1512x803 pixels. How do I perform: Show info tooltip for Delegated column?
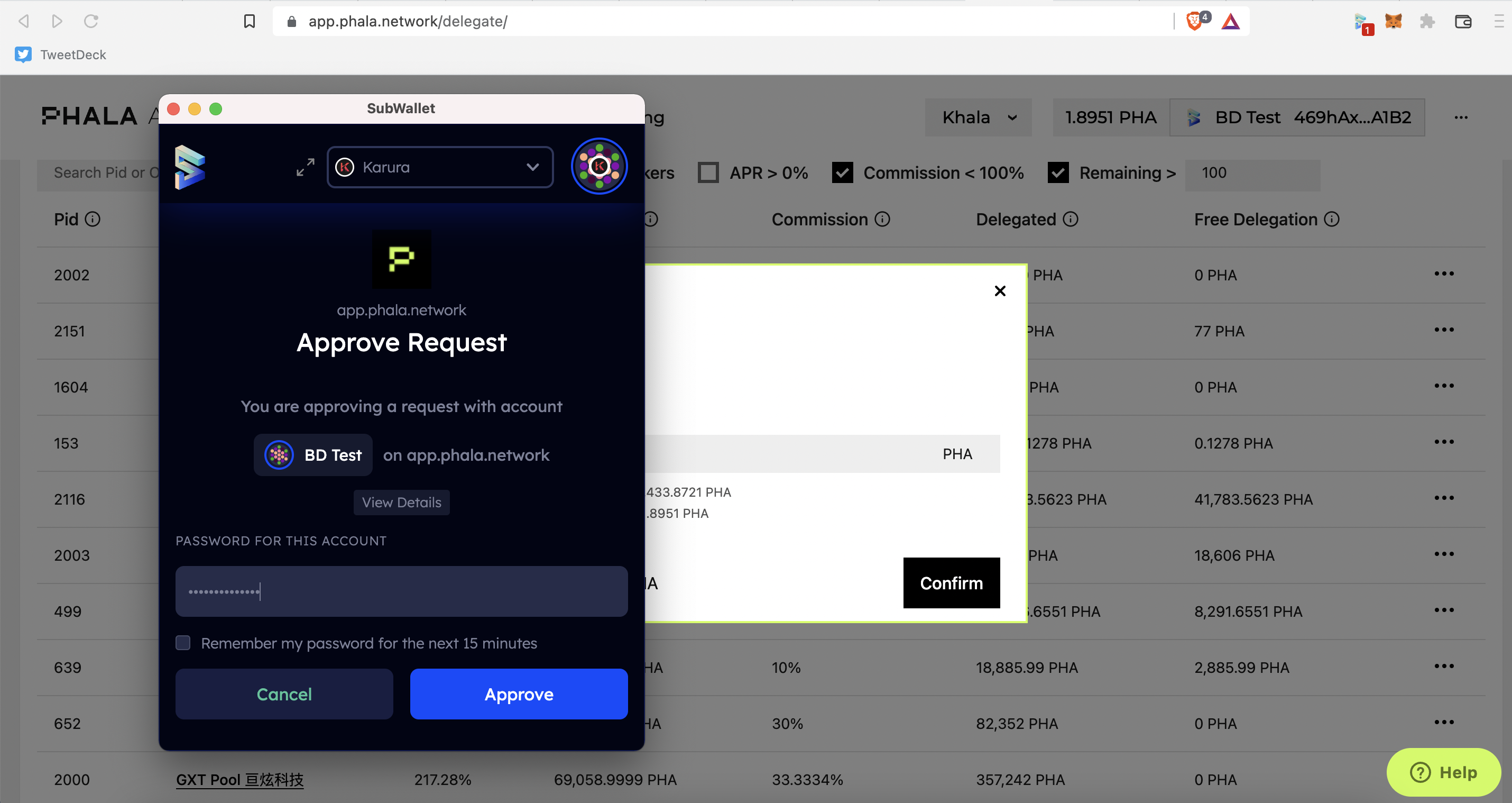(x=1071, y=219)
